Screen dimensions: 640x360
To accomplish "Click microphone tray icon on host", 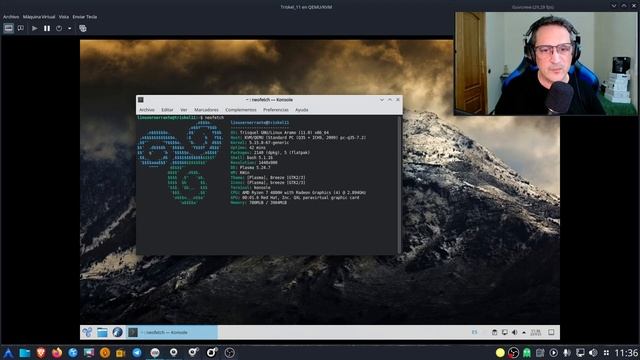I will click(567, 353).
